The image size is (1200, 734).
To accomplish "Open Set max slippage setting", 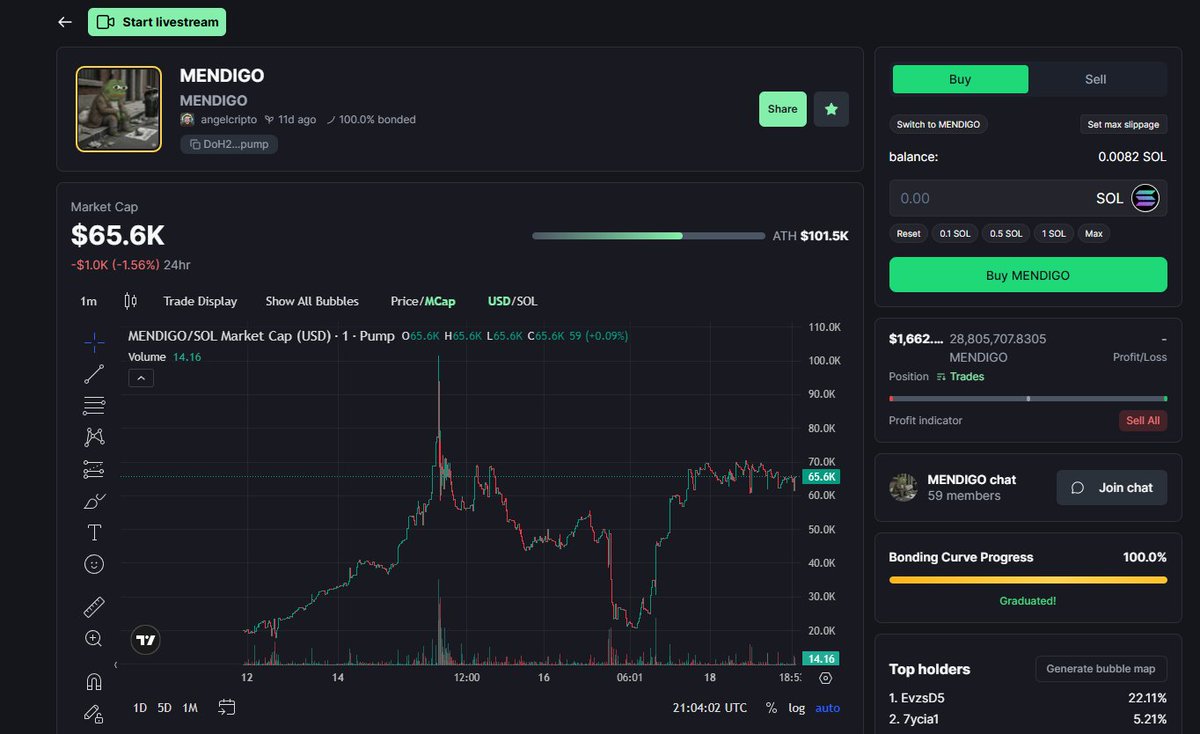I will 1123,124.
